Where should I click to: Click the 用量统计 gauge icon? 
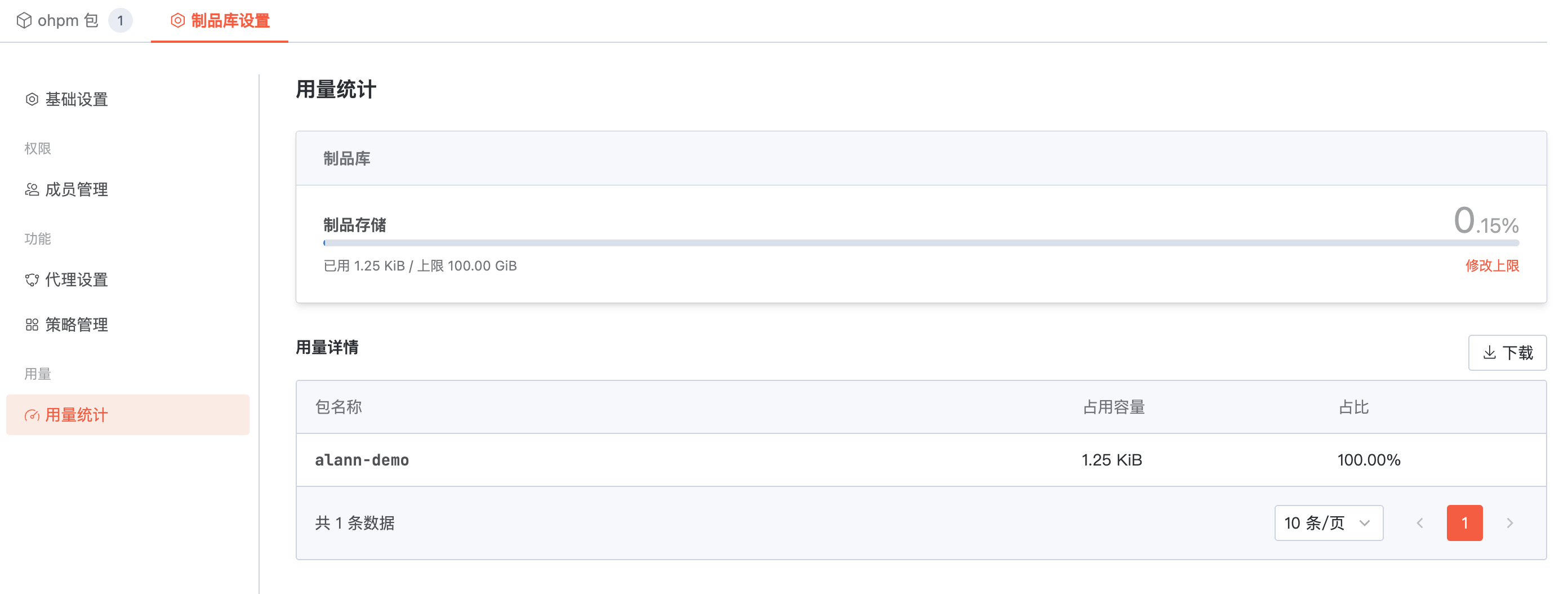(x=32, y=415)
